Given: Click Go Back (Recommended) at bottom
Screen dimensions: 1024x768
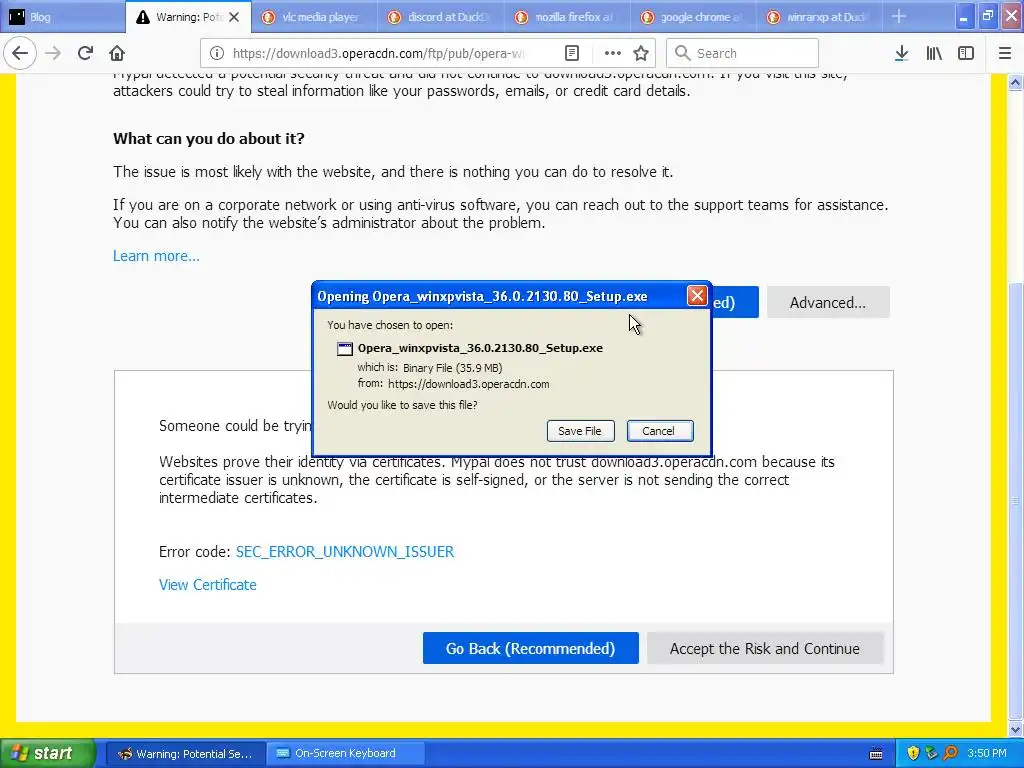Looking at the screenshot, I should 530,648.
